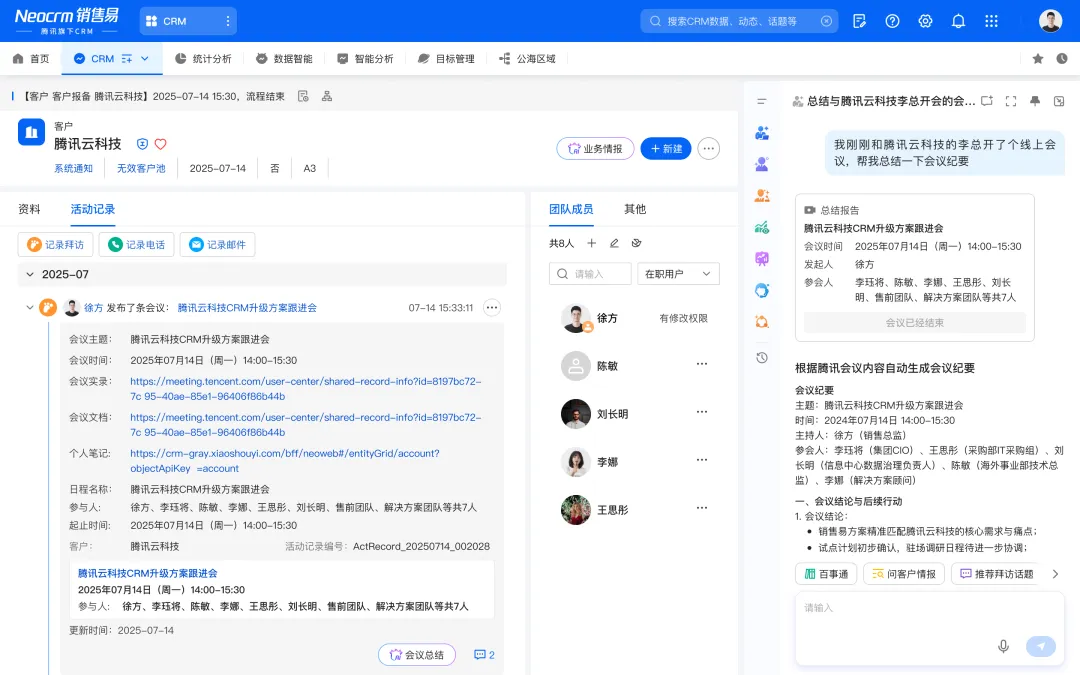Open the 腾讯云科技CRM升级方案跟进会 meeting link
Image resolution: width=1080 pixels, height=675 pixels.
pyautogui.click(x=247, y=308)
